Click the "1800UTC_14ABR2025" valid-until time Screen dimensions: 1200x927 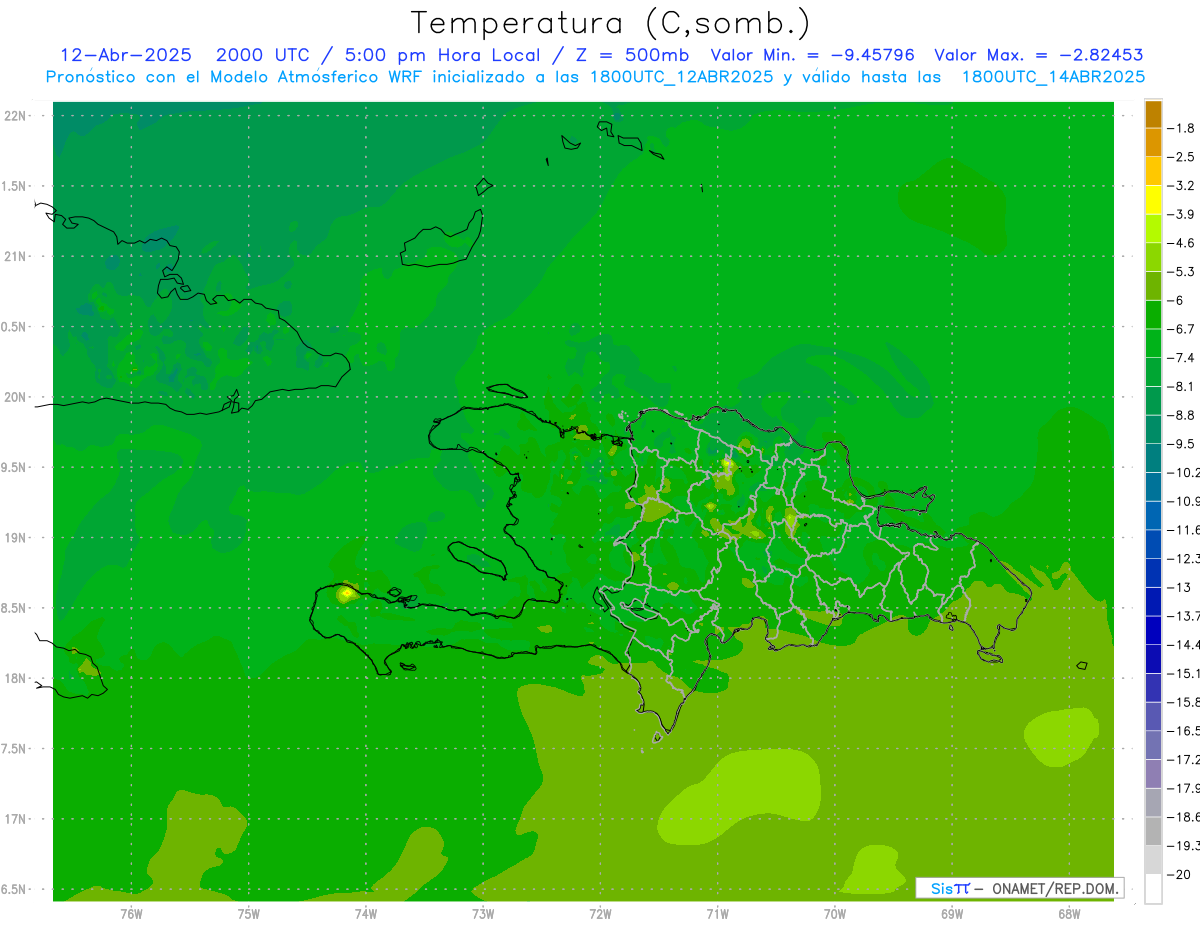click(1053, 77)
